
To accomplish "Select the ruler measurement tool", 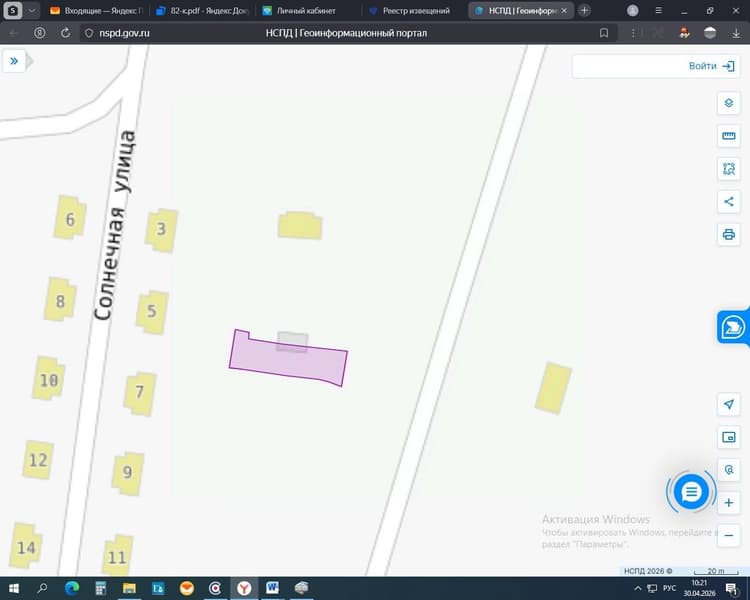I will pos(728,136).
